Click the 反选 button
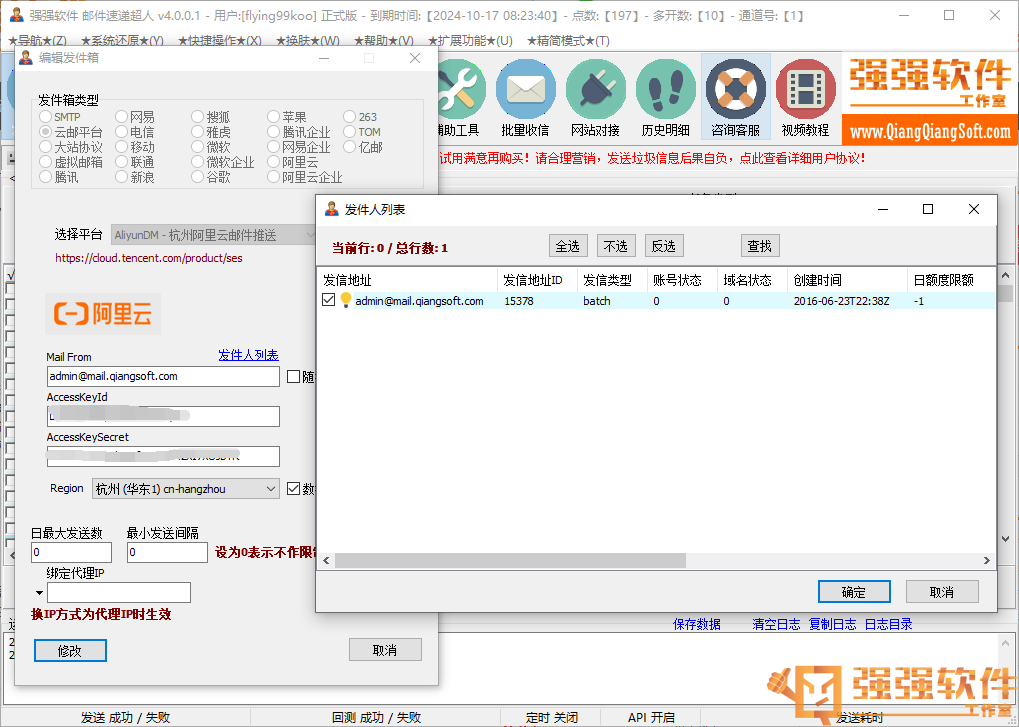The height and width of the screenshot is (727, 1019). [664, 246]
